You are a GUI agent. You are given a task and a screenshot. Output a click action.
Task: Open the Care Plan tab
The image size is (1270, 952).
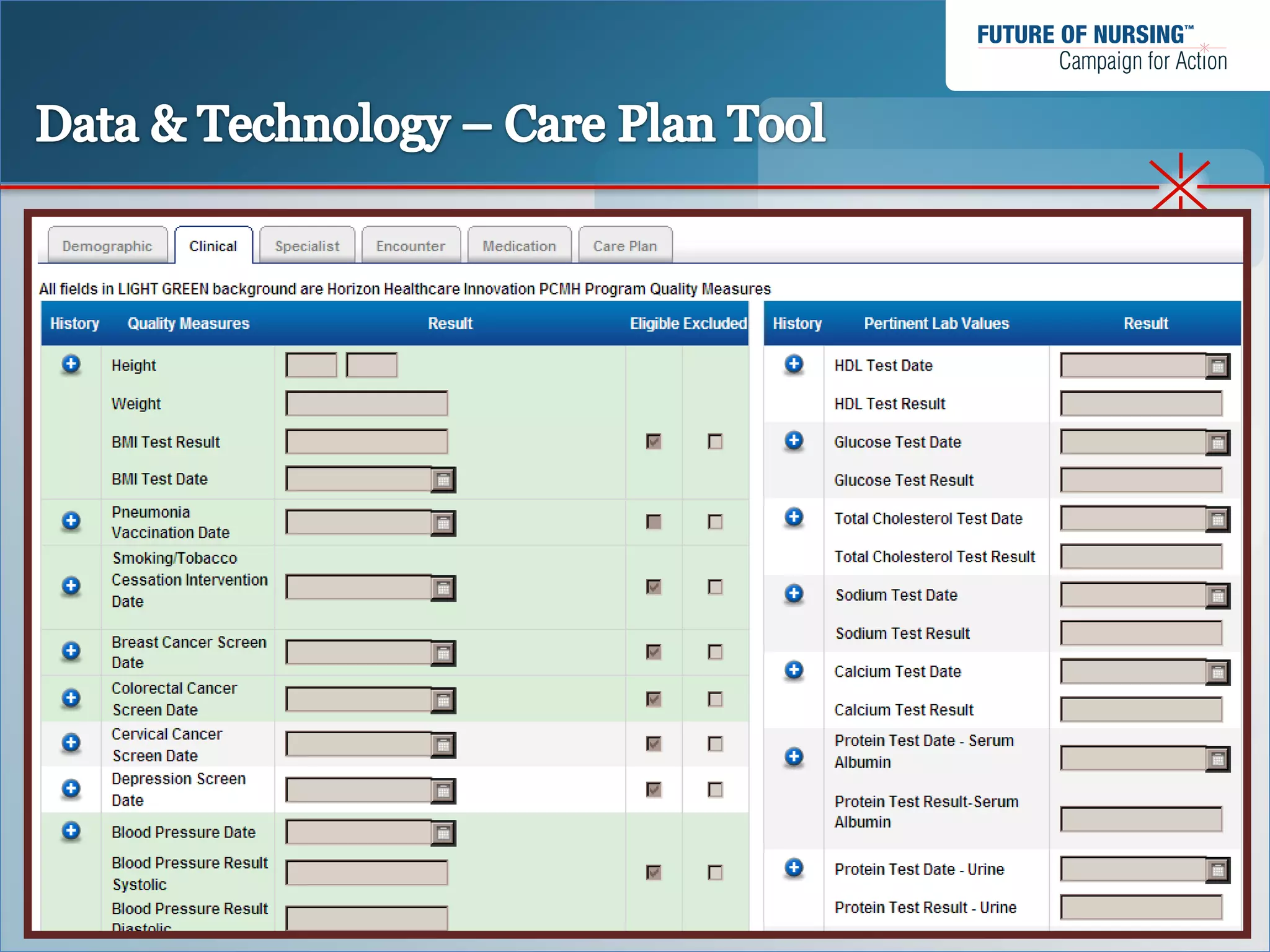click(624, 246)
